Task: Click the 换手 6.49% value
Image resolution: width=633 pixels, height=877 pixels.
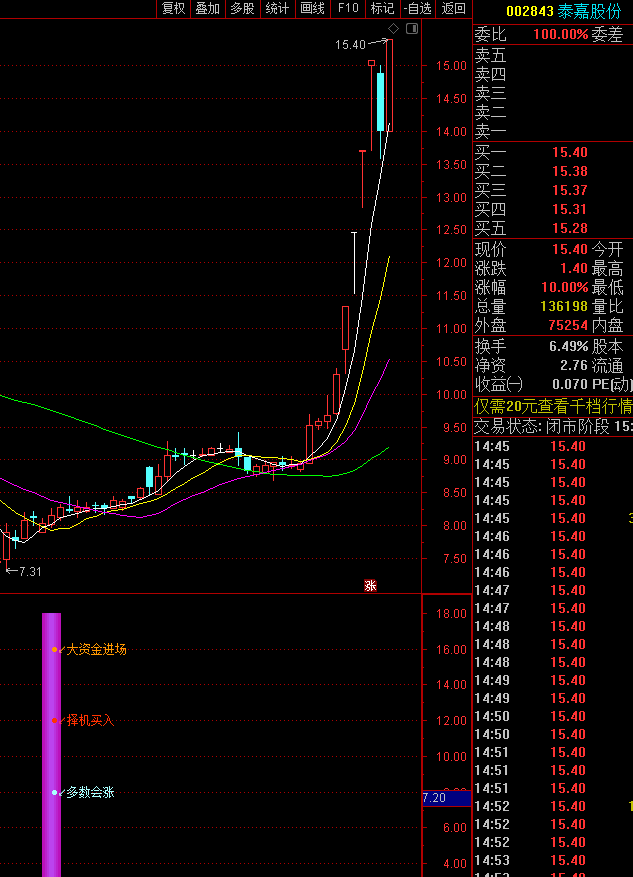Action: (569, 346)
